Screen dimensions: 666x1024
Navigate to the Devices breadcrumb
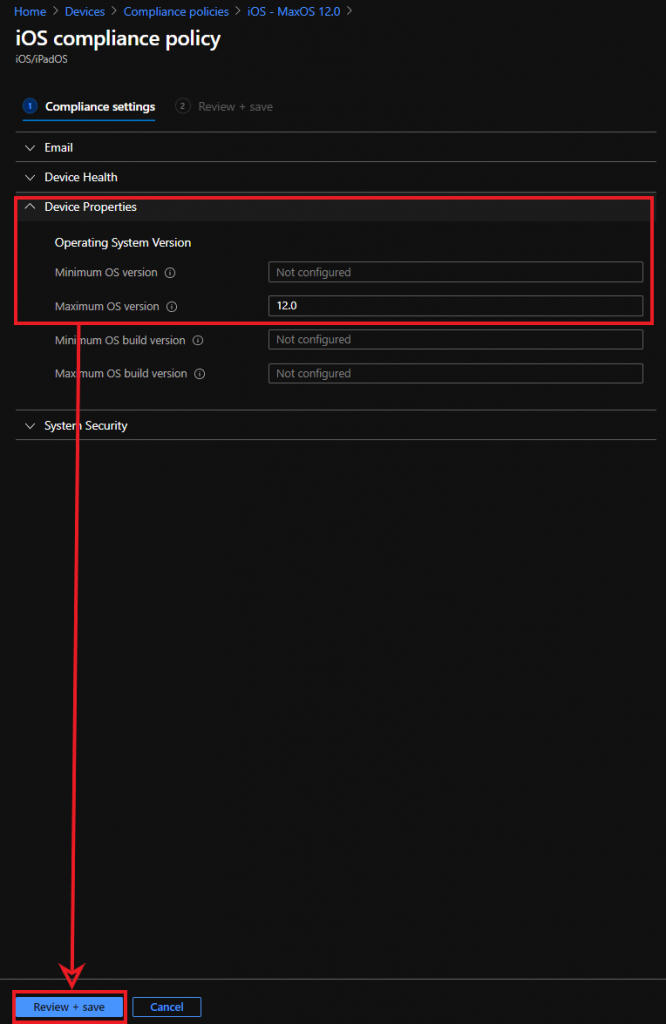[85, 11]
